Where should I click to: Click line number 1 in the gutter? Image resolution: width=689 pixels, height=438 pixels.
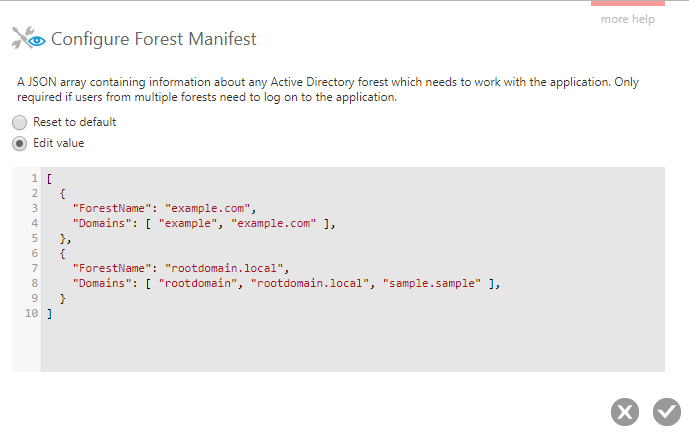pos(34,178)
